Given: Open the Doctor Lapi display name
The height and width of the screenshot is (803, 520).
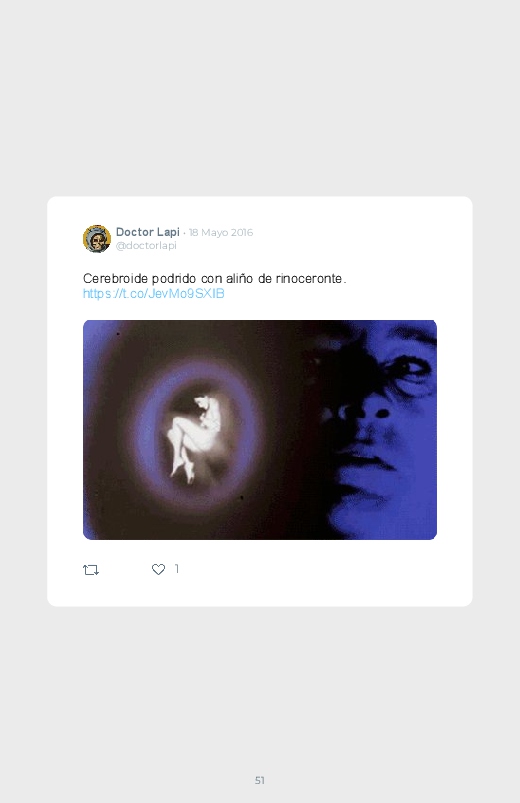Looking at the screenshot, I should point(148,232).
